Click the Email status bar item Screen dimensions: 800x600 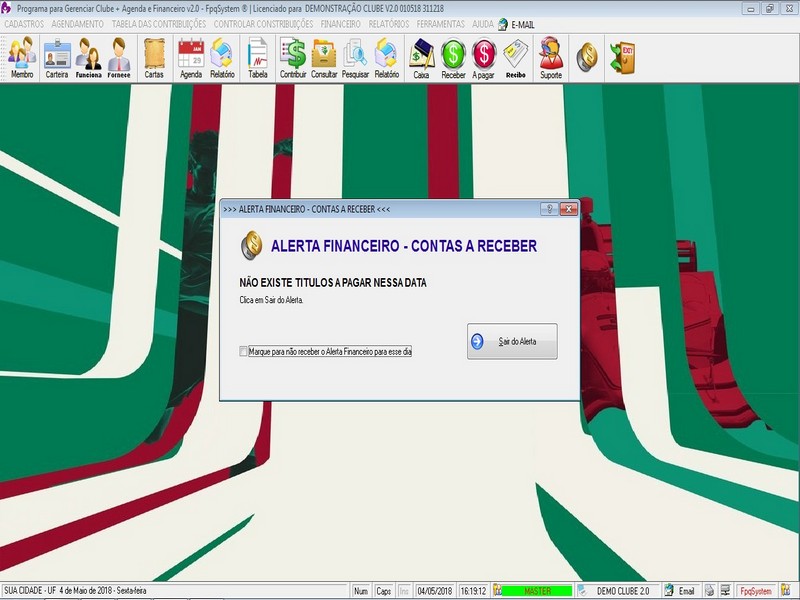[680, 591]
